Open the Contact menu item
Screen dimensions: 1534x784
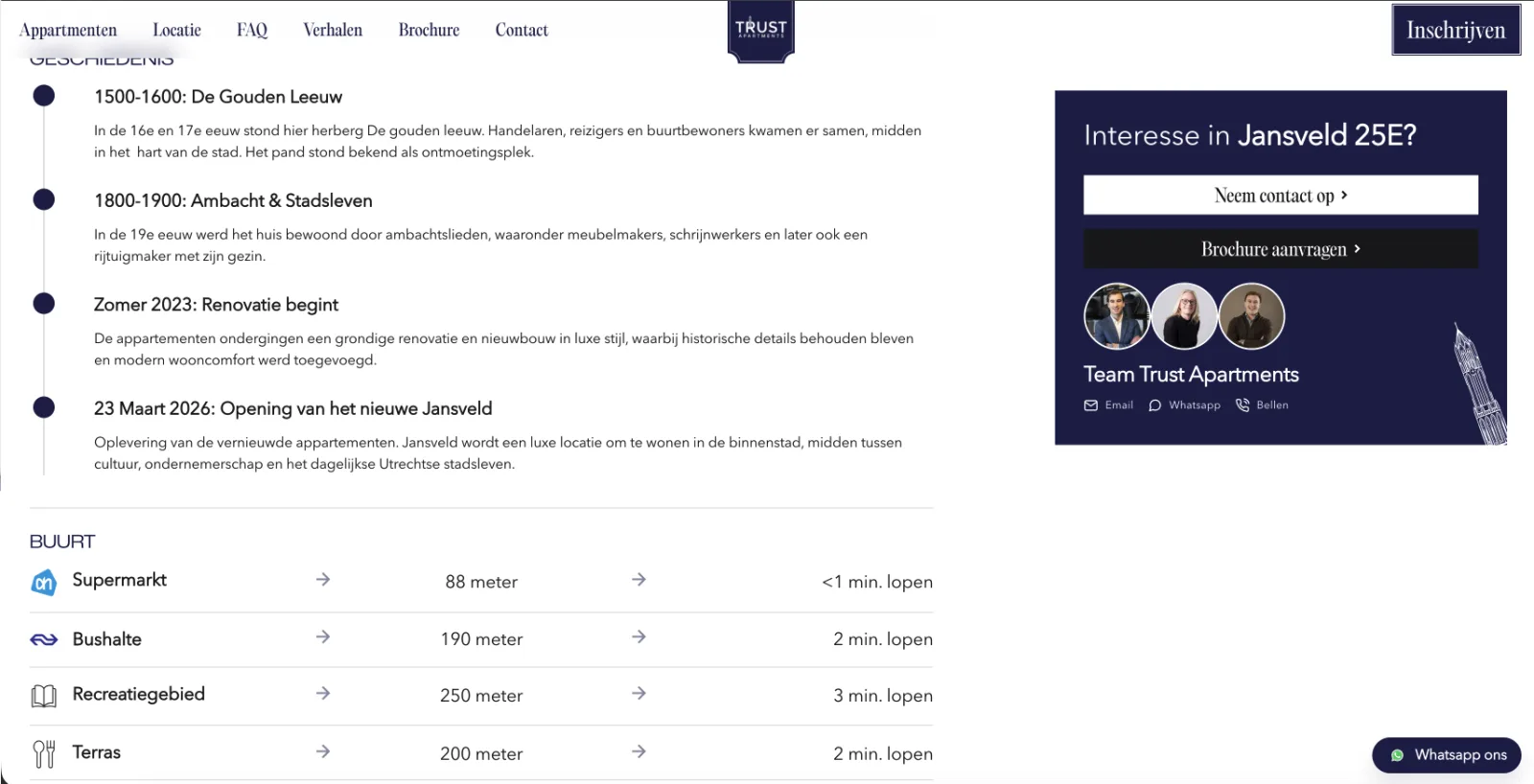[x=522, y=30]
